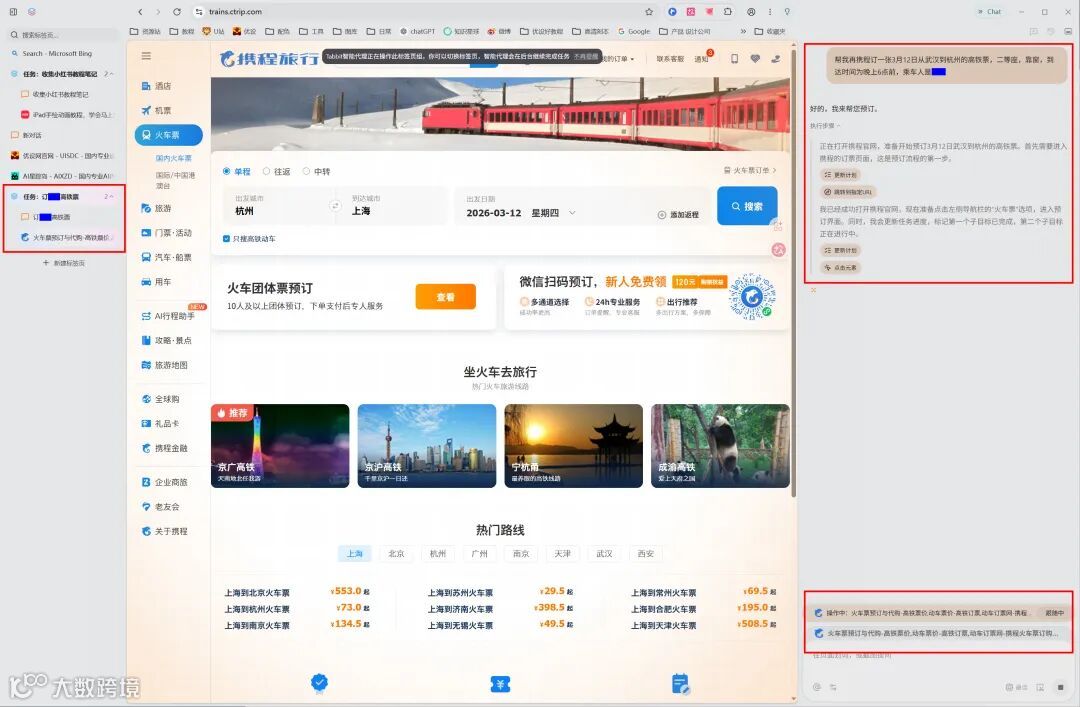1080x707 pixels.
Task: Switch to the 新对话 tab
Action: 32,136
